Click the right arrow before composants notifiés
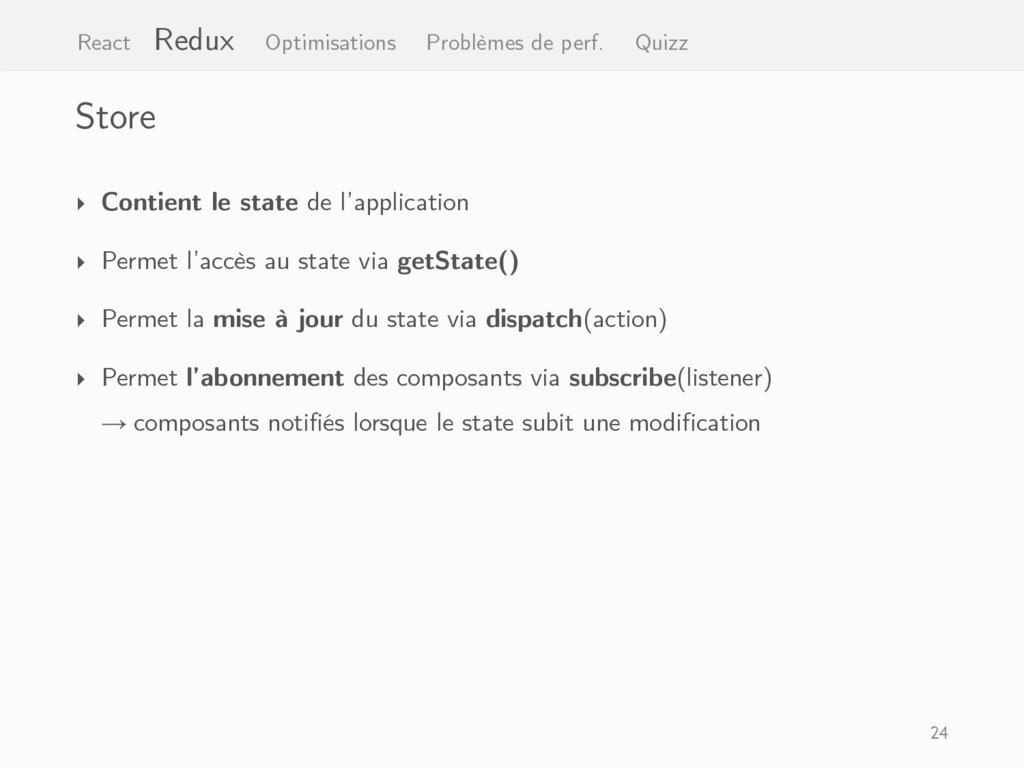This screenshot has height=768, width=1024. 114,424
